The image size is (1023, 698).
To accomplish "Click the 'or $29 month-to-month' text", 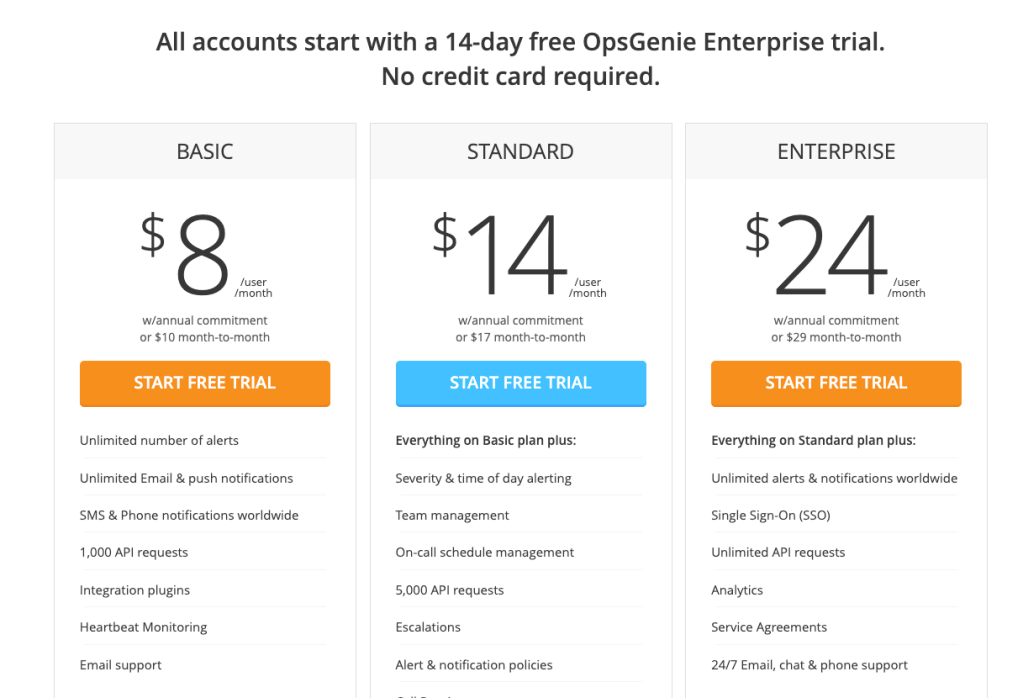I will tap(835, 337).
